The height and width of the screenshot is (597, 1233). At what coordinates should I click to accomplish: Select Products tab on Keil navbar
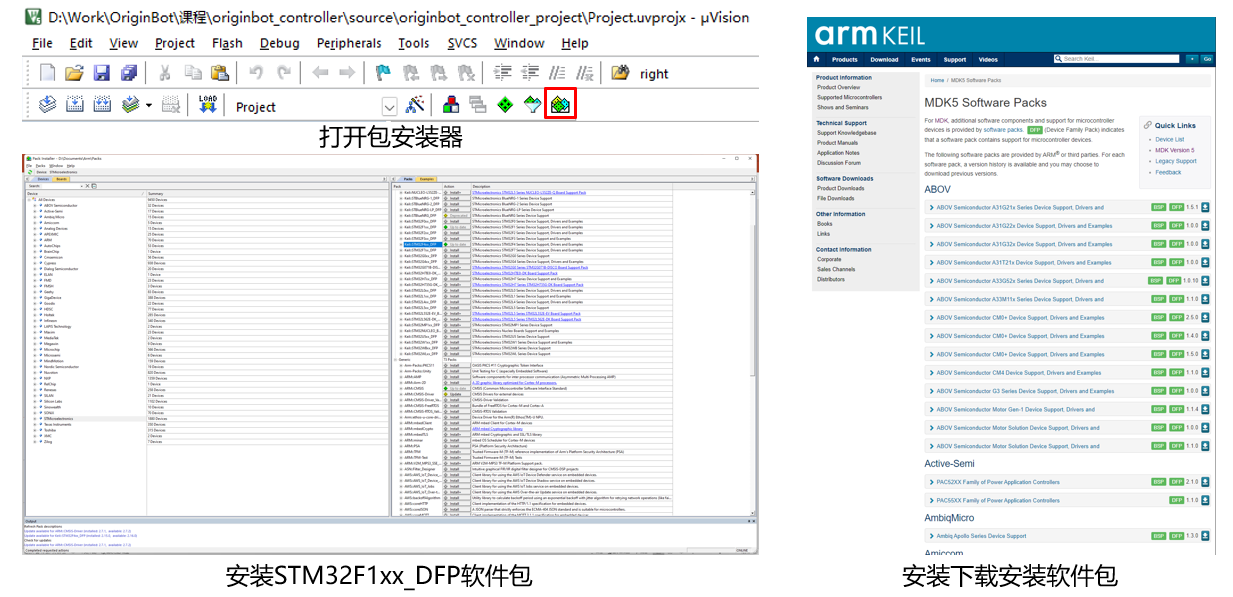(x=846, y=59)
